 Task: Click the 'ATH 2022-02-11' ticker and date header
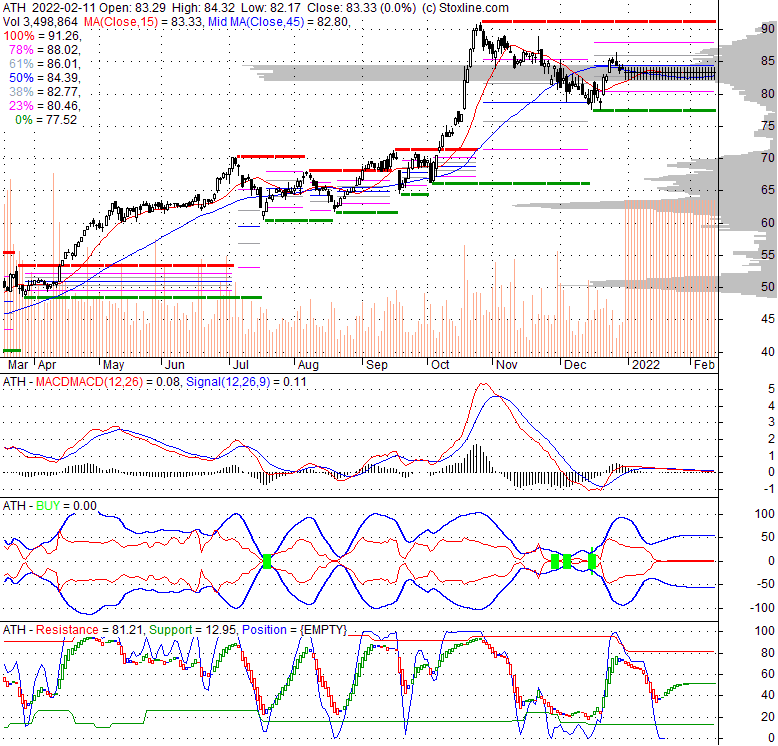click(49, 8)
